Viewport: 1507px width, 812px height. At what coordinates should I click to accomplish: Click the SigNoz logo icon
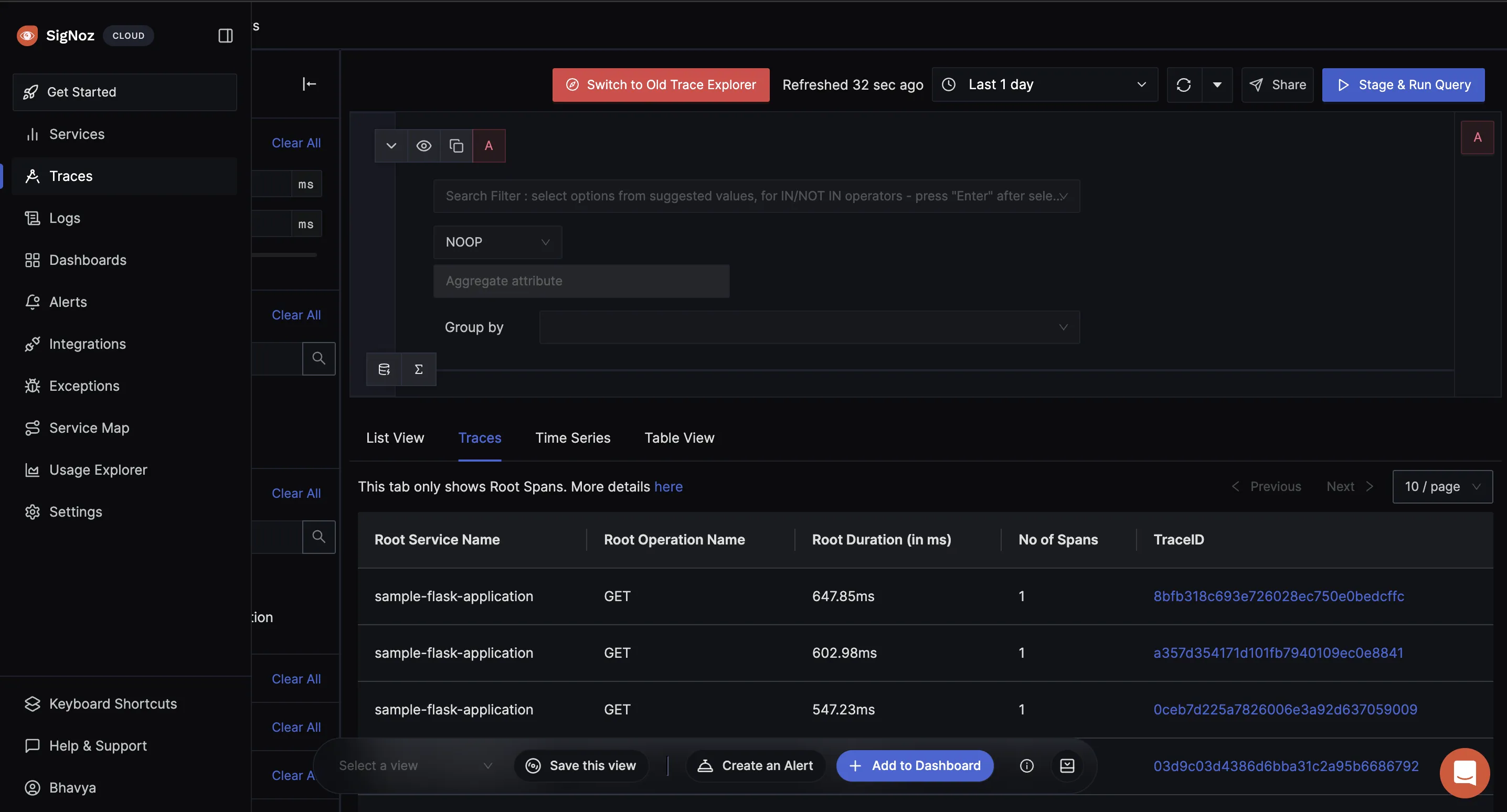27,35
